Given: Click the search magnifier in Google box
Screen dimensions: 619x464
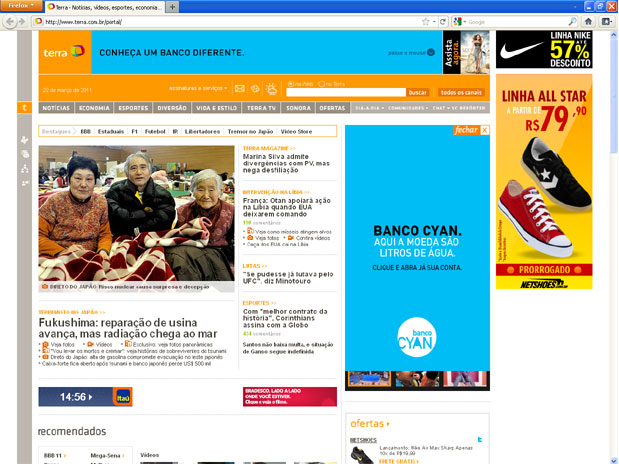Looking at the screenshot, I should (x=572, y=22).
